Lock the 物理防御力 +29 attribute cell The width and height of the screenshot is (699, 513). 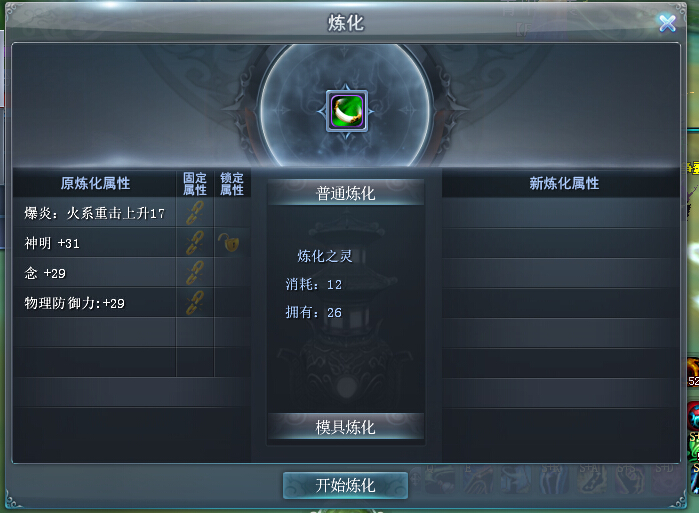[x=232, y=303]
